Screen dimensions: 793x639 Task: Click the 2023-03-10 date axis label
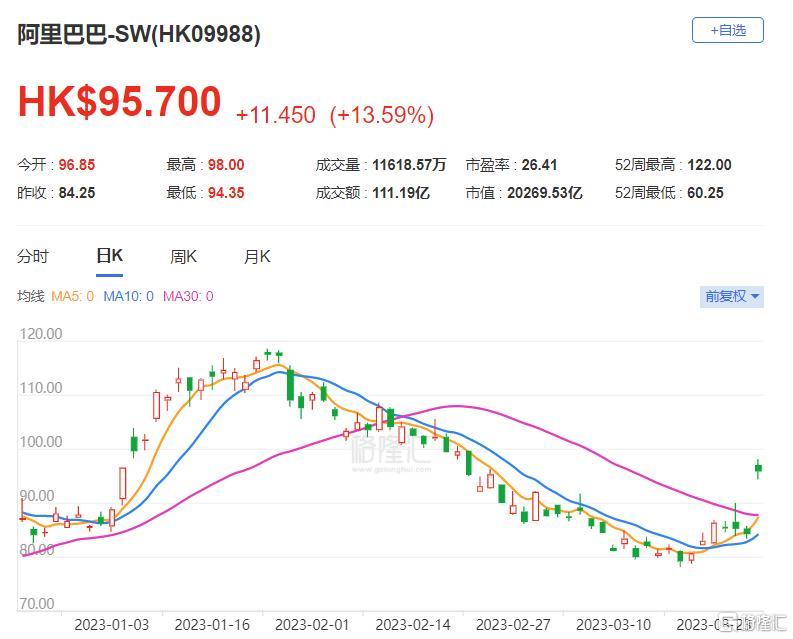pyautogui.click(x=613, y=625)
